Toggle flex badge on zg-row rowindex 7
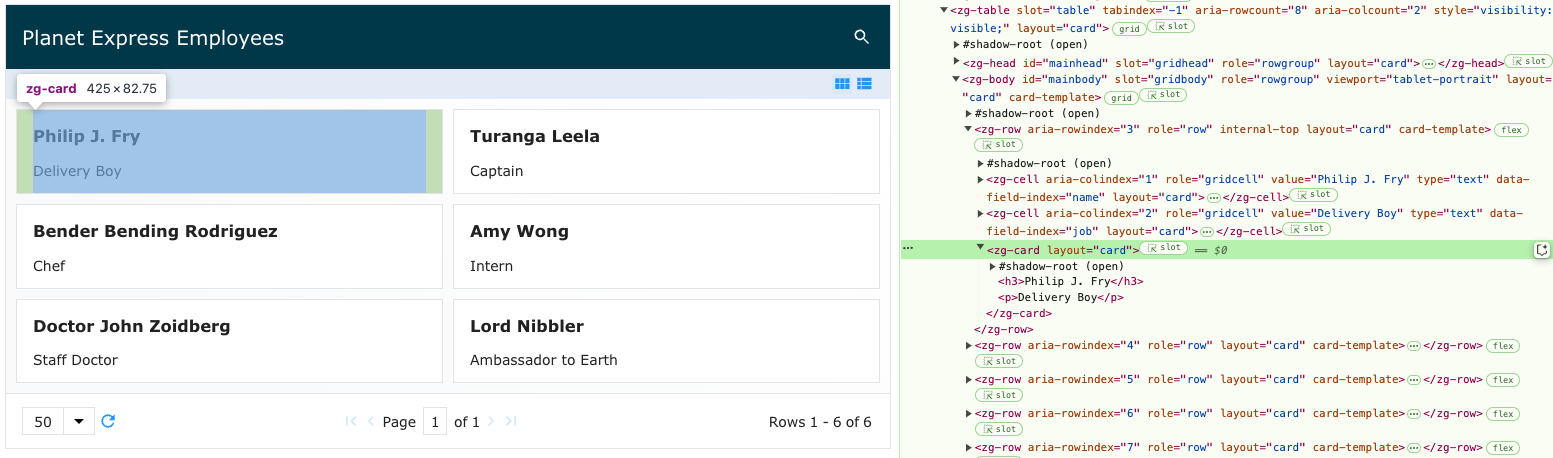The width and height of the screenshot is (1553, 458). pos(1504,447)
